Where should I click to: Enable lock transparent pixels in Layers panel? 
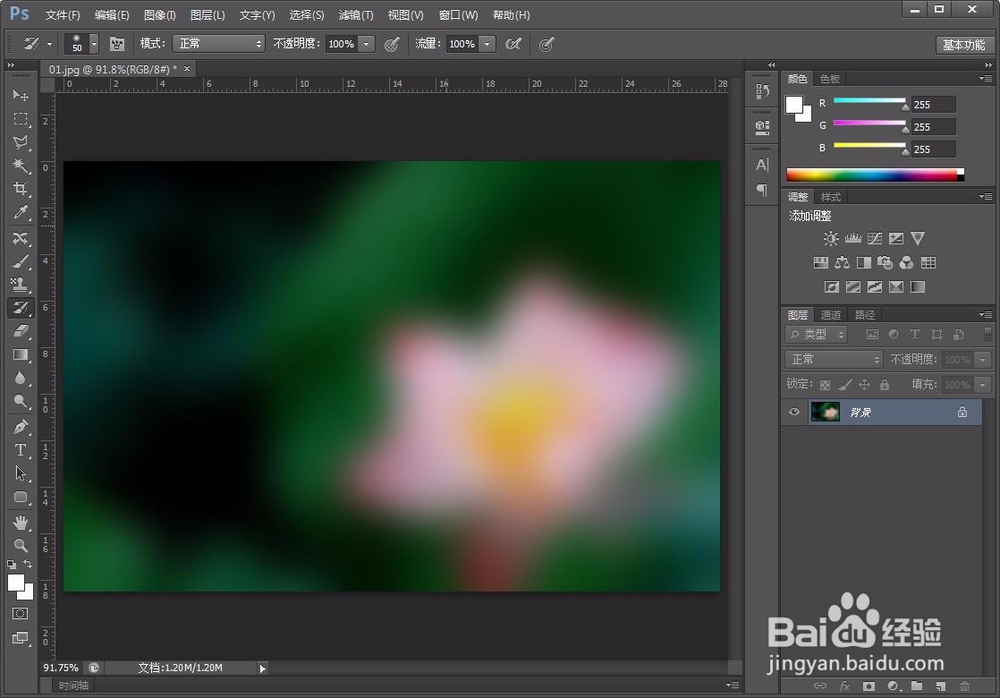coord(823,384)
